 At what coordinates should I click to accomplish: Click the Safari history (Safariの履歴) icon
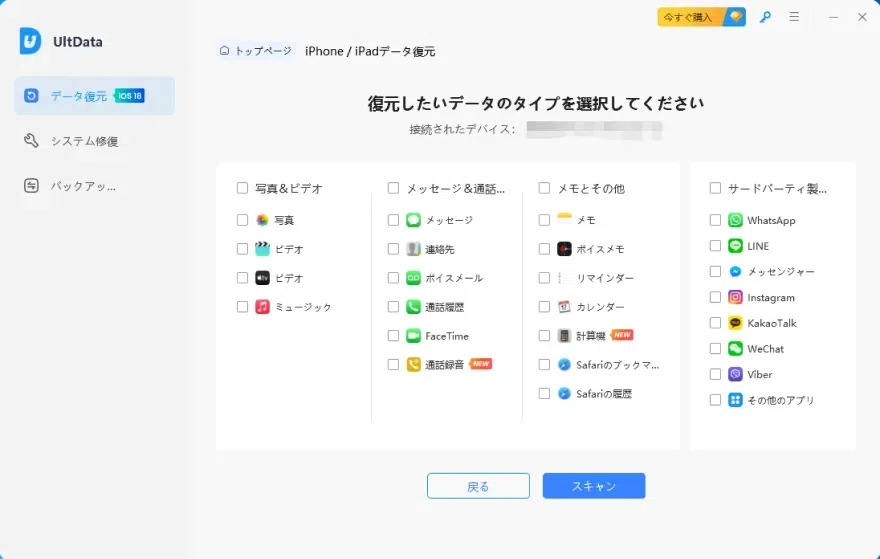(564, 393)
